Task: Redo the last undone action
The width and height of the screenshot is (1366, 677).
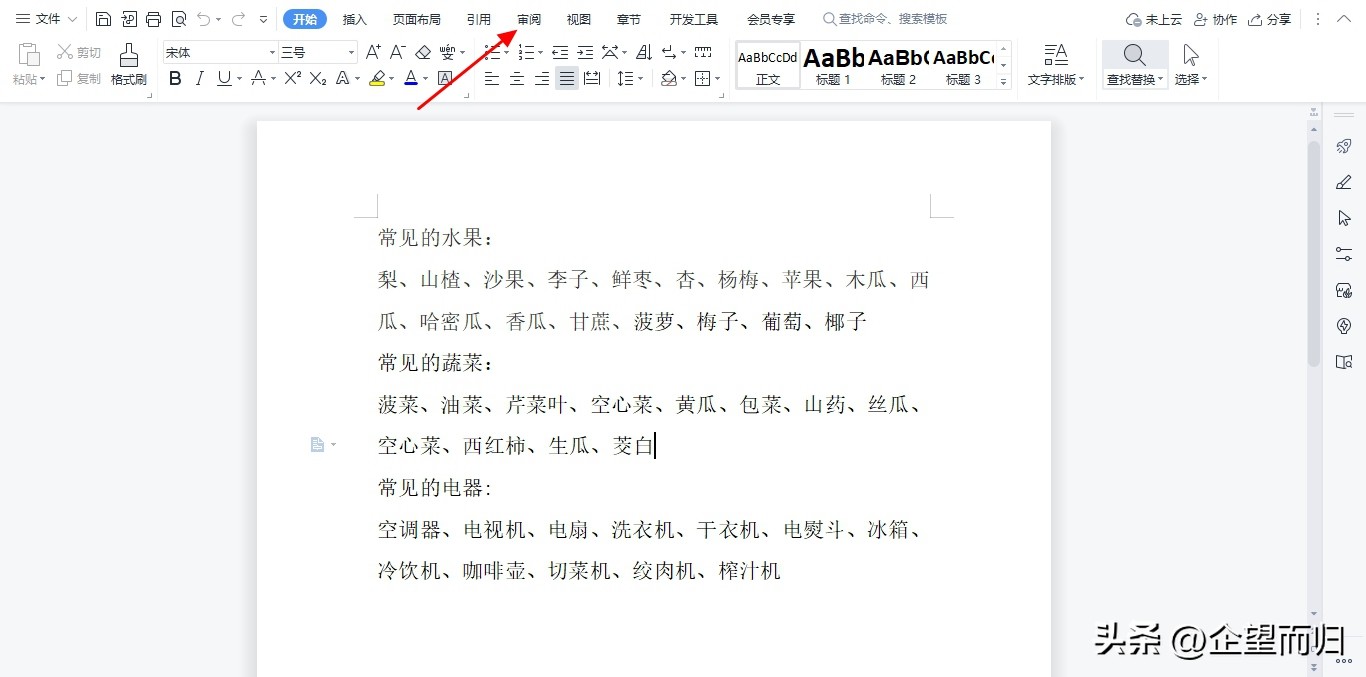Action: point(237,19)
